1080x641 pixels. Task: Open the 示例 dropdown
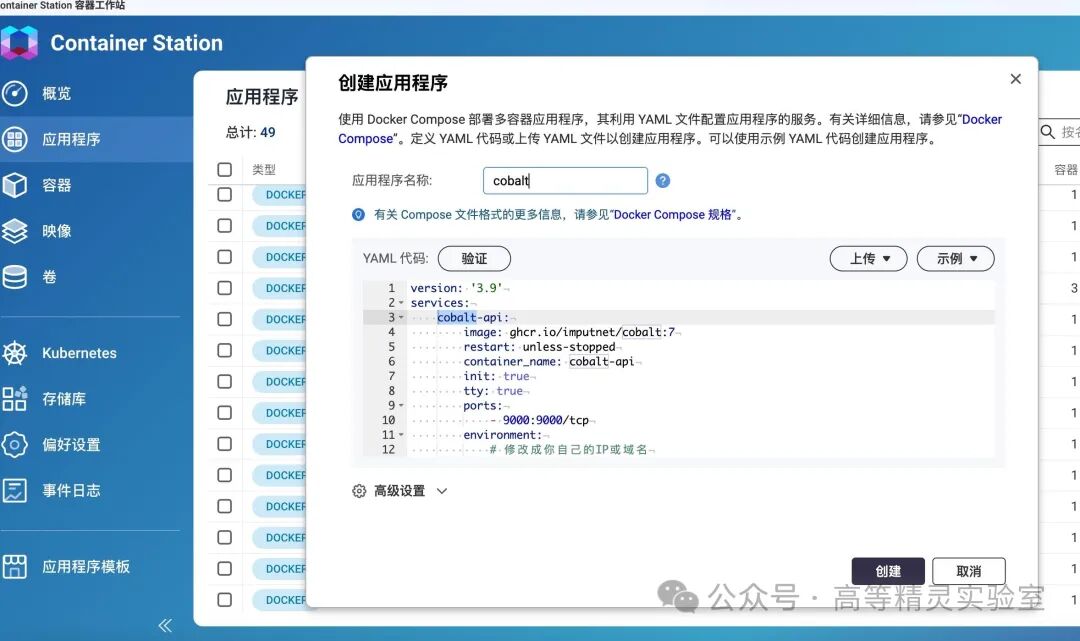tap(956, 259)
